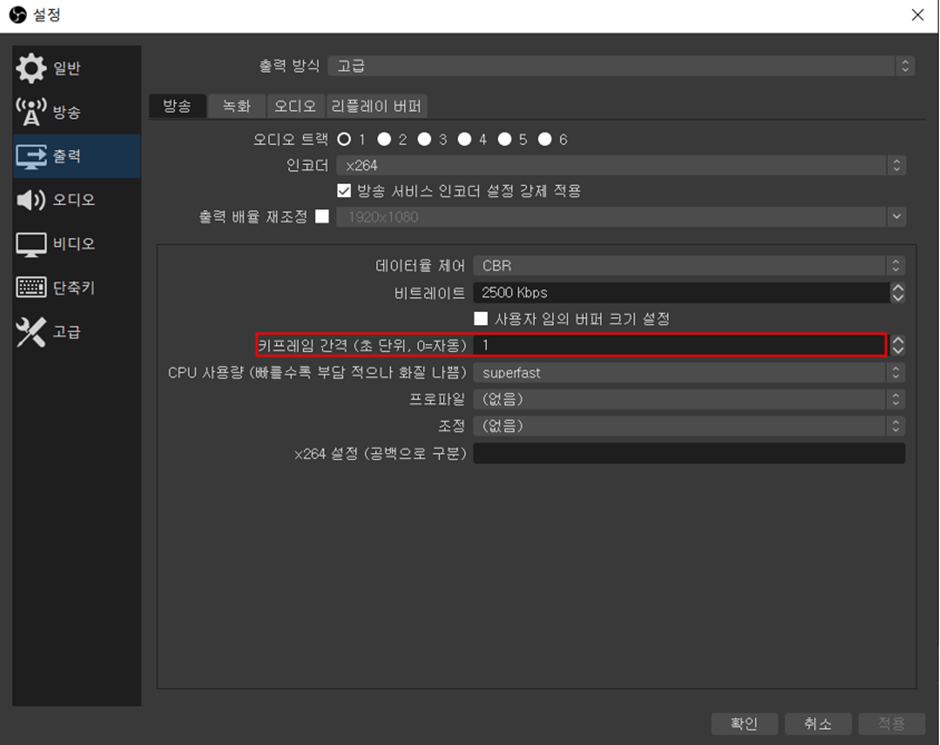940x745 pixels.
Task: Open the 출력 방식 dropdown showing 고급
Action: (x=621, y=66)
